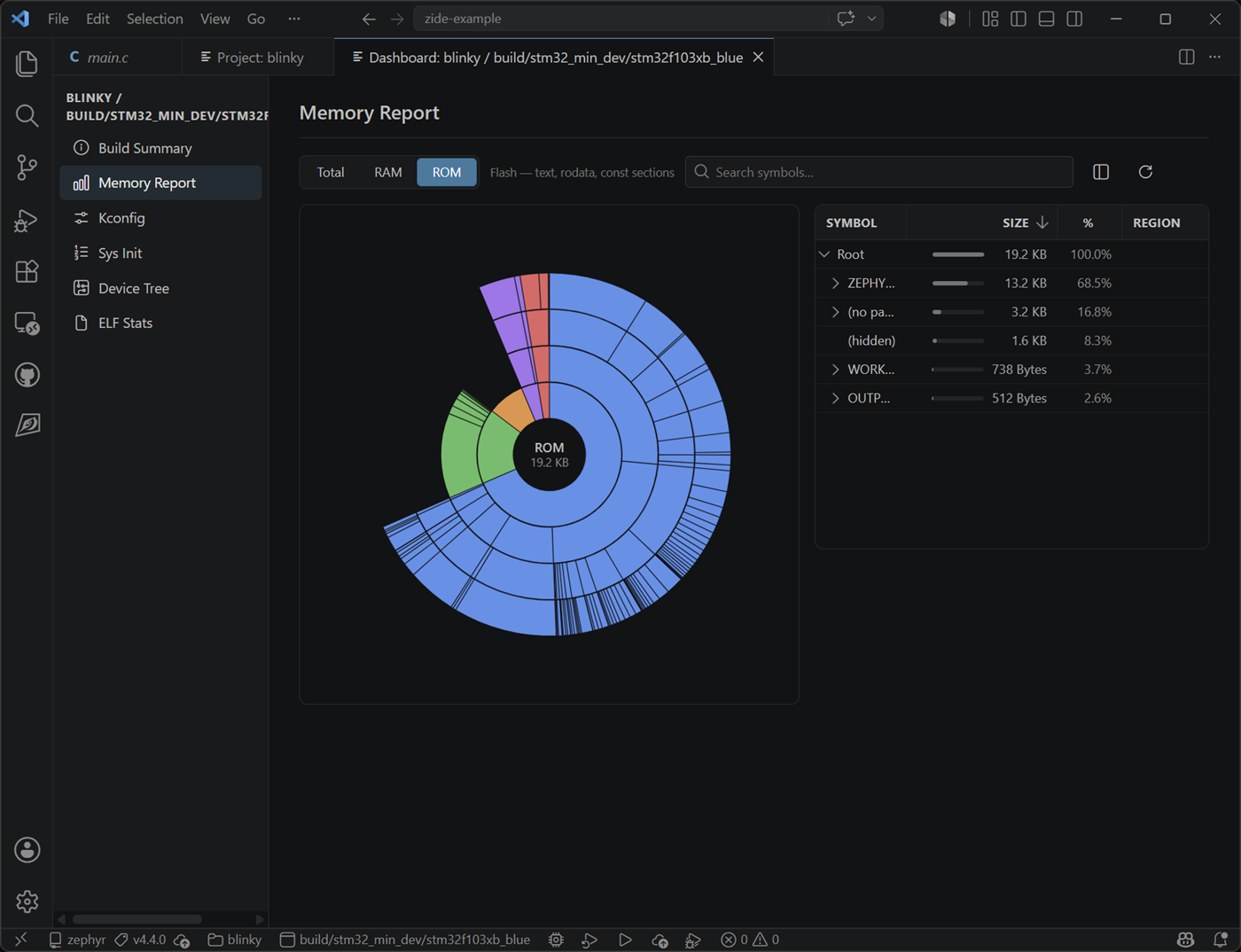Click the zide-example command center box

coord(648,19)
